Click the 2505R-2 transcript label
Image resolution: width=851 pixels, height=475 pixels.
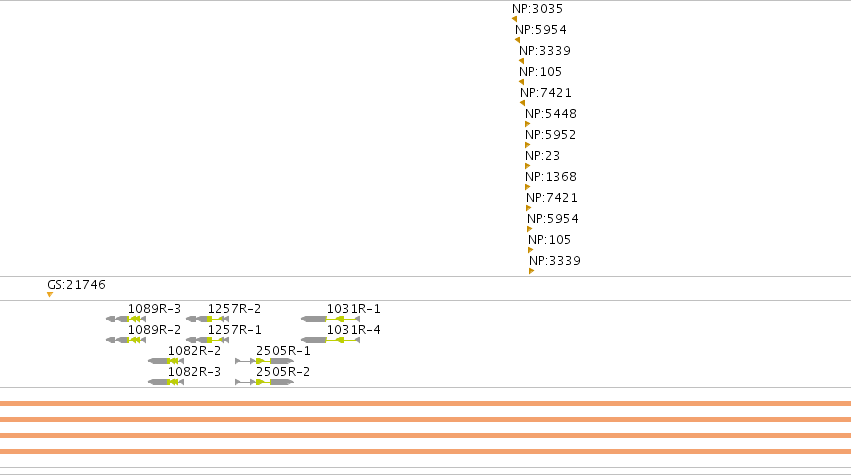tap(283, 372)
